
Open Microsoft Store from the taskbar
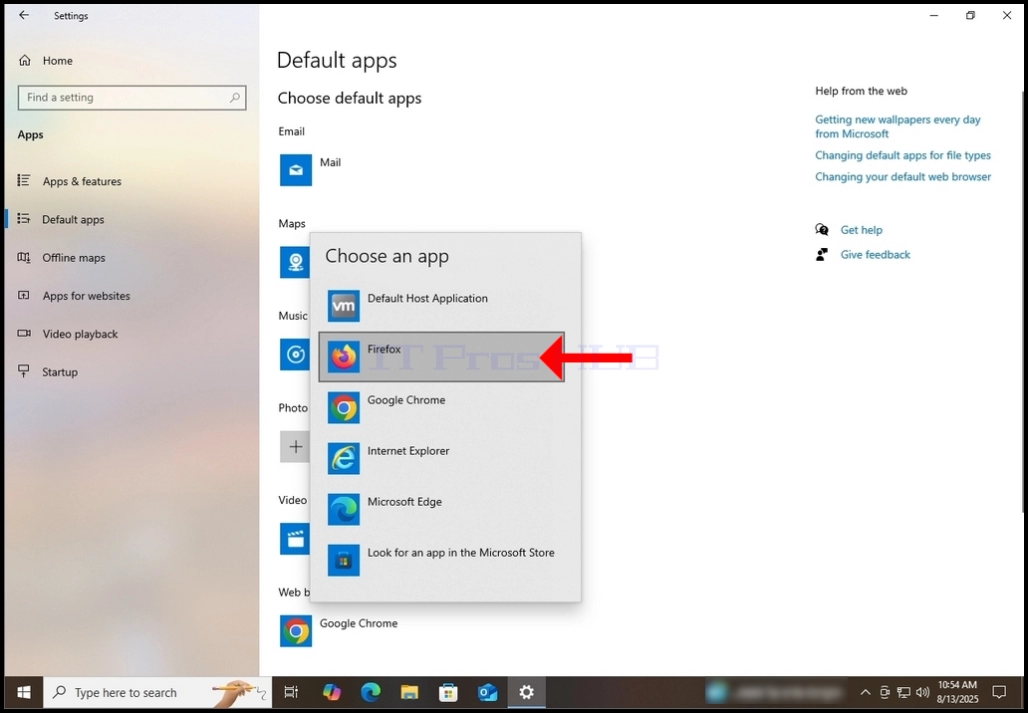tap(448, 692)
